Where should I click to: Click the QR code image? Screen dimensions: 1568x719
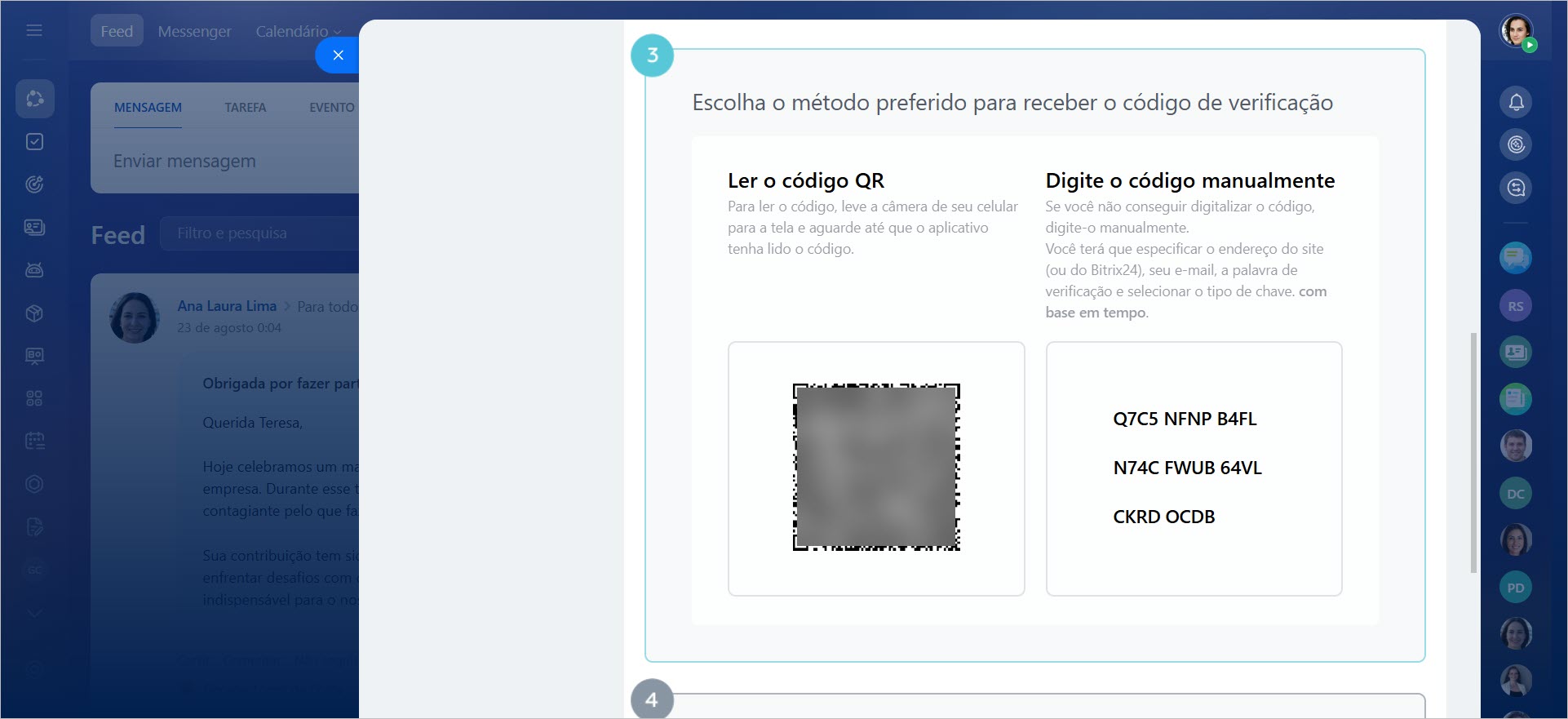pos(876,467)
